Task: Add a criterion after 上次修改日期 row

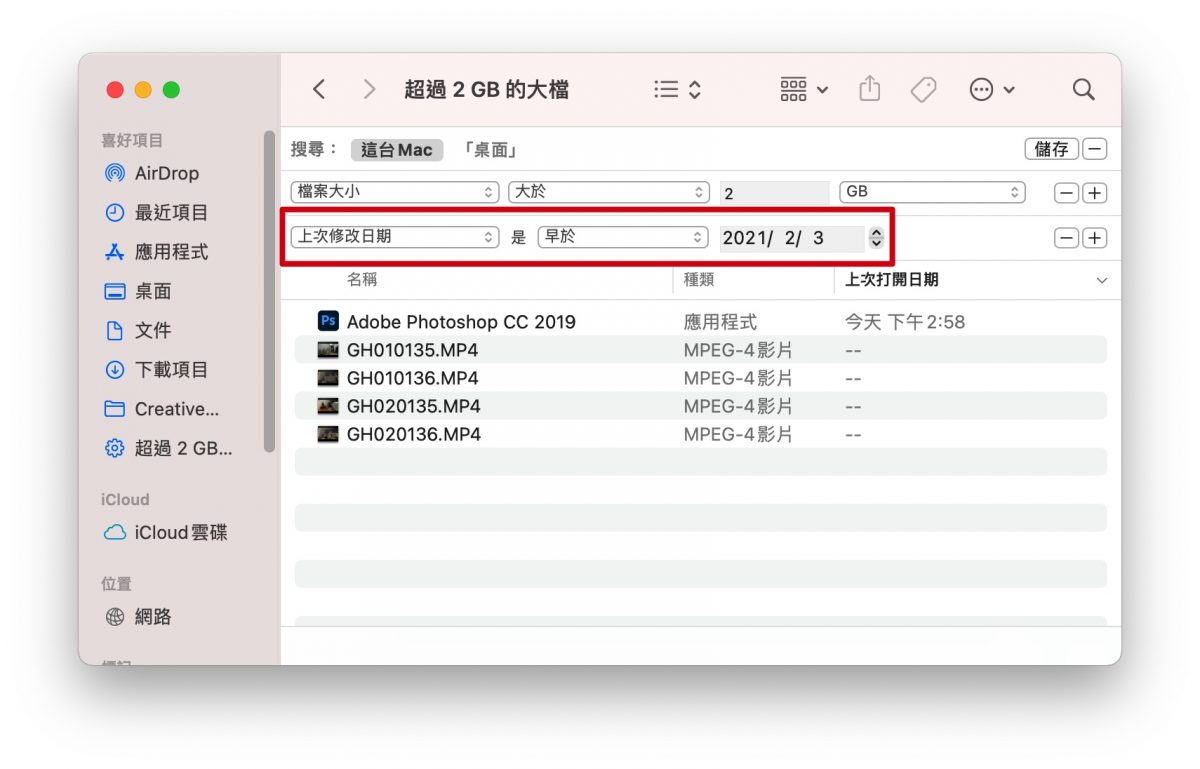Action: point(1095,238)
